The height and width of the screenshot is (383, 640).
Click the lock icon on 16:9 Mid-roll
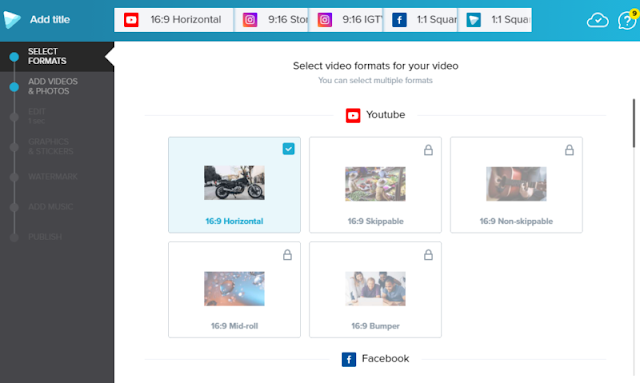287,255
